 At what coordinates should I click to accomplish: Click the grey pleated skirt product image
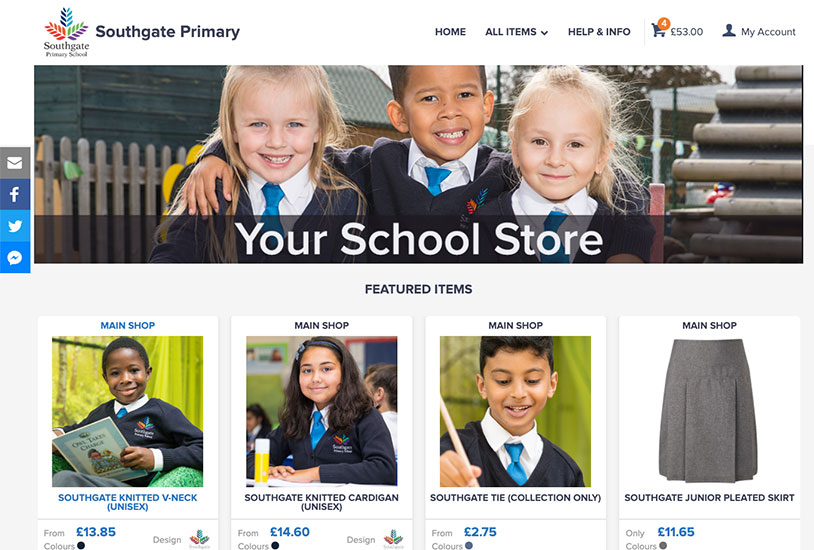[709, 411]
